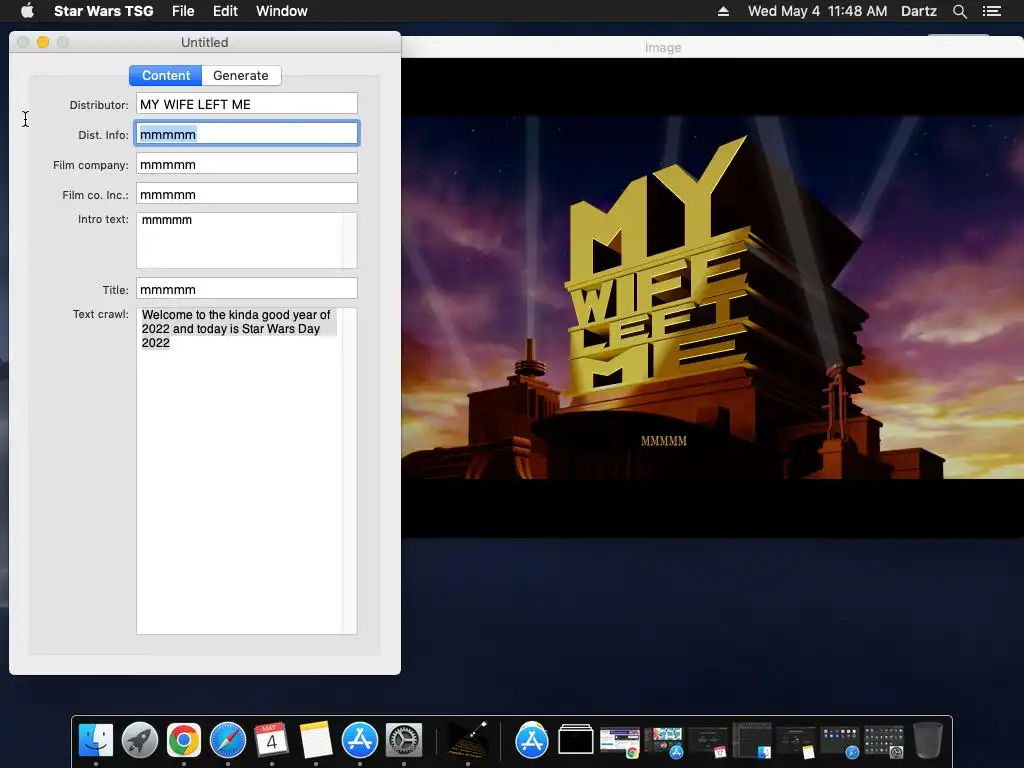The height and width of the screenshot is (768, 1024).
Task: Select the Title input field
Action: pos(247,289)
